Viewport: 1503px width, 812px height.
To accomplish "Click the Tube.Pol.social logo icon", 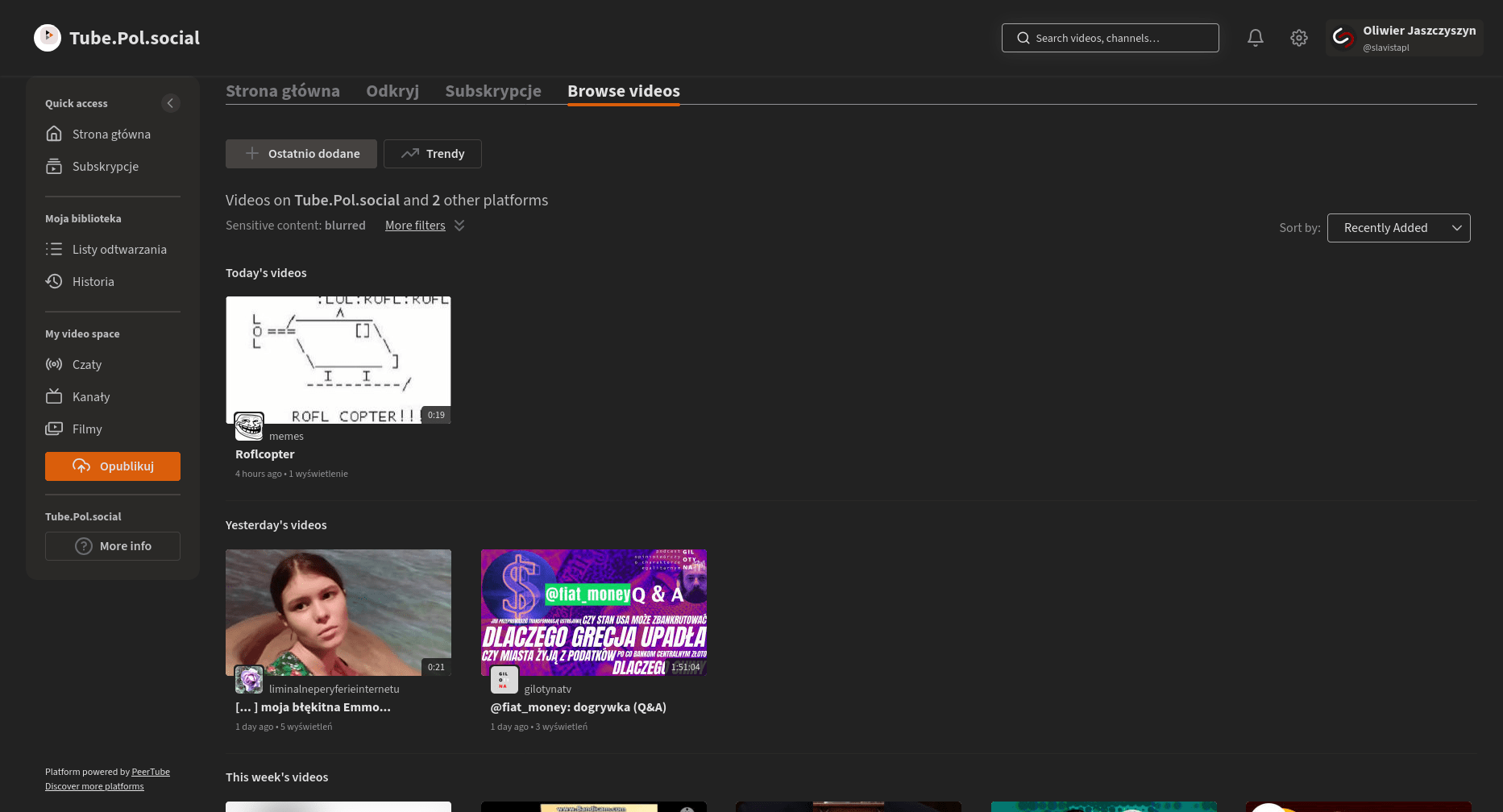I will click(x=48, y=38).
